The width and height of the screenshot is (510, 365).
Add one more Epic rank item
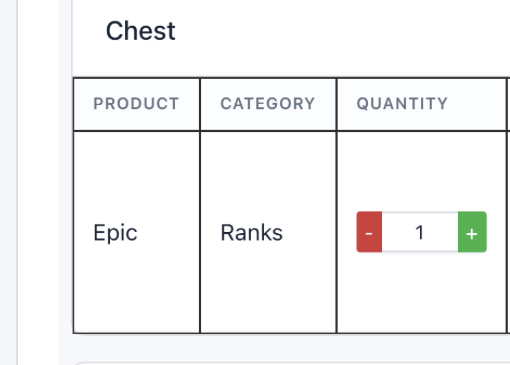[x=472, y=232]
